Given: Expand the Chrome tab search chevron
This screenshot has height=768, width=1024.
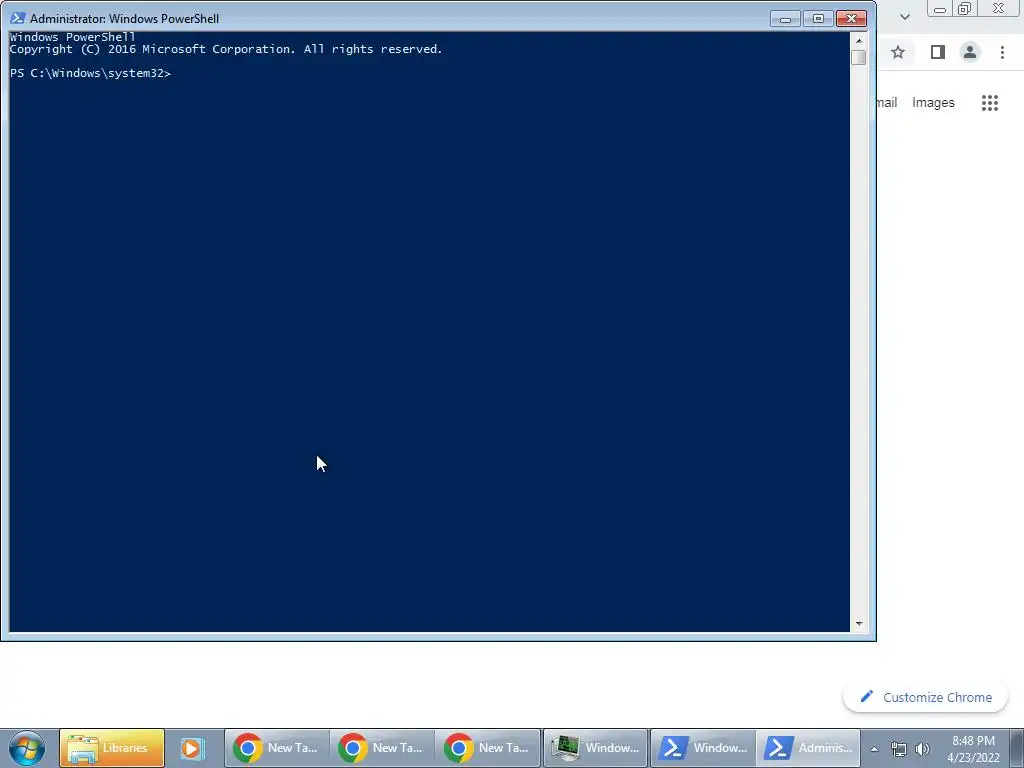Looking at the screenshot, I should point(904,17).
